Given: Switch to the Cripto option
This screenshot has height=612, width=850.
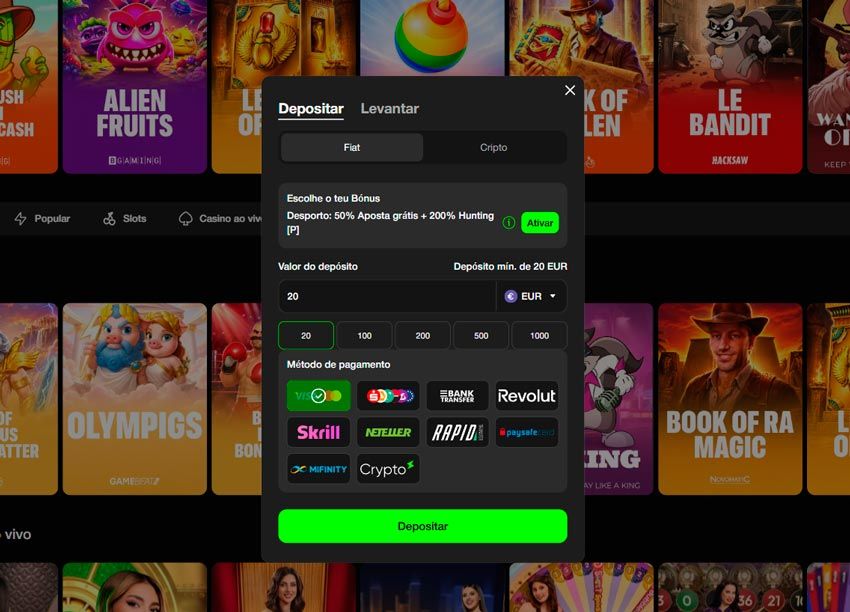Looking at the screenshot, I should [493, 147].
